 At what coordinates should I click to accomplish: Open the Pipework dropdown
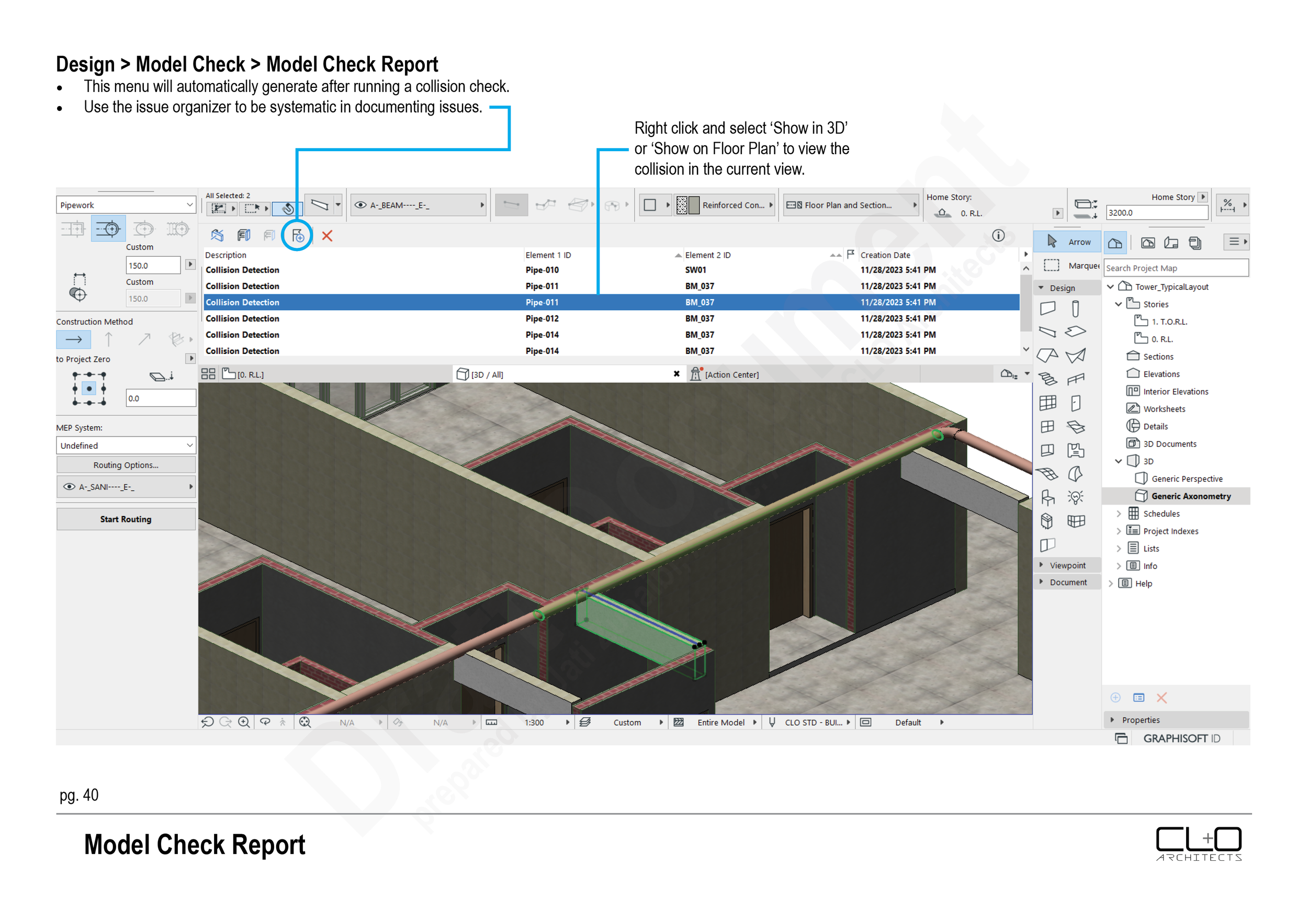pyautogui.click(x=126, y=205)
